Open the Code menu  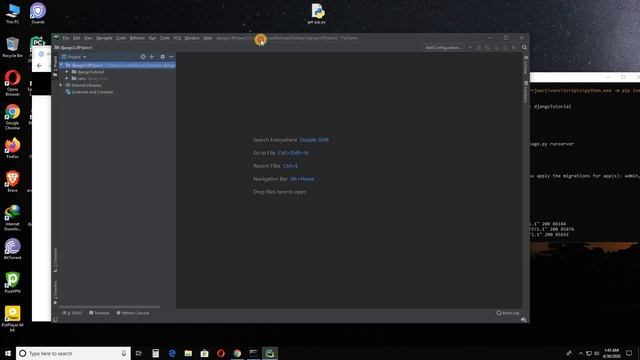pyautogui.click(x=121, y=38)
